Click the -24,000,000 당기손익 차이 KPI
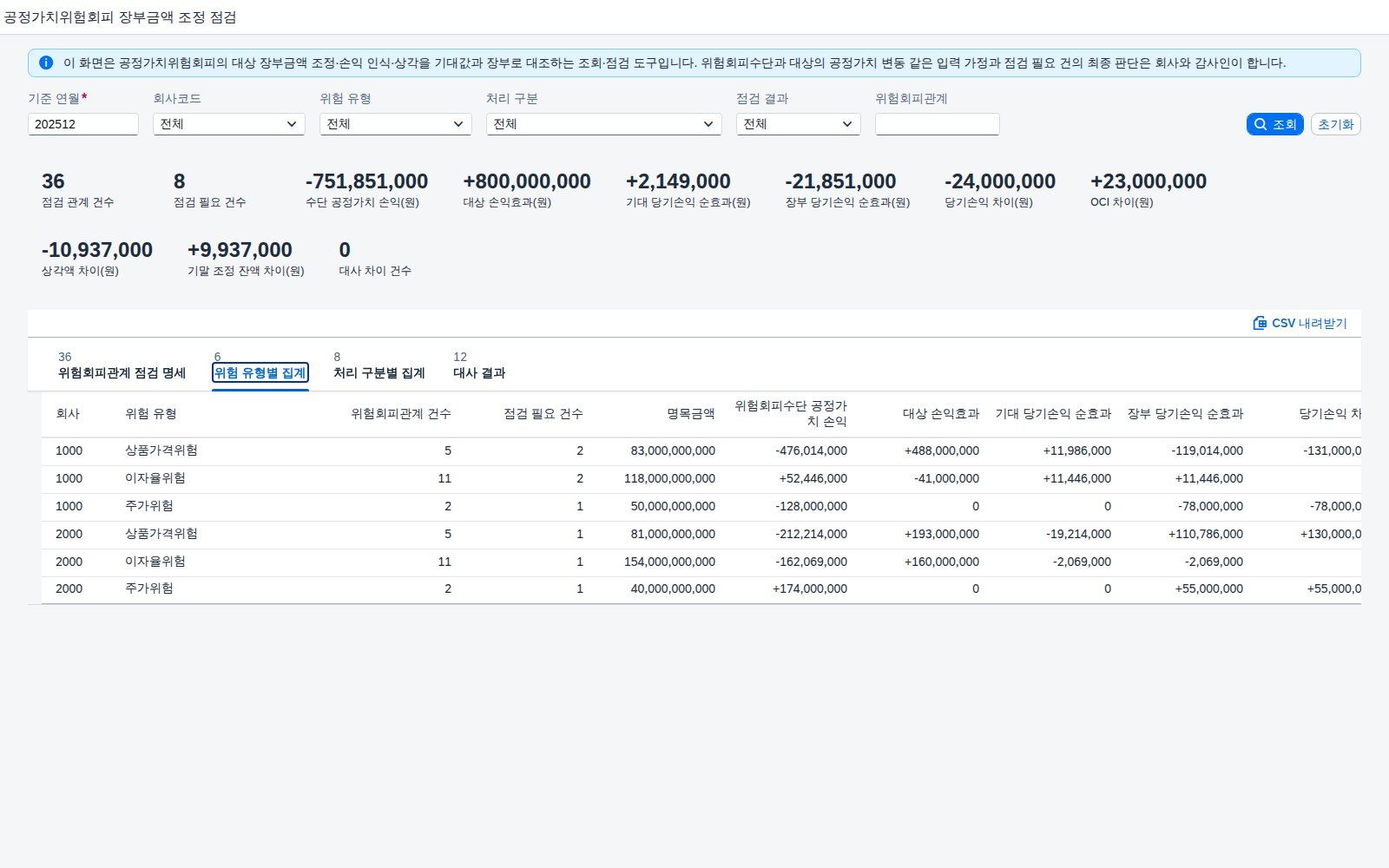 [x=1000, y=181]
